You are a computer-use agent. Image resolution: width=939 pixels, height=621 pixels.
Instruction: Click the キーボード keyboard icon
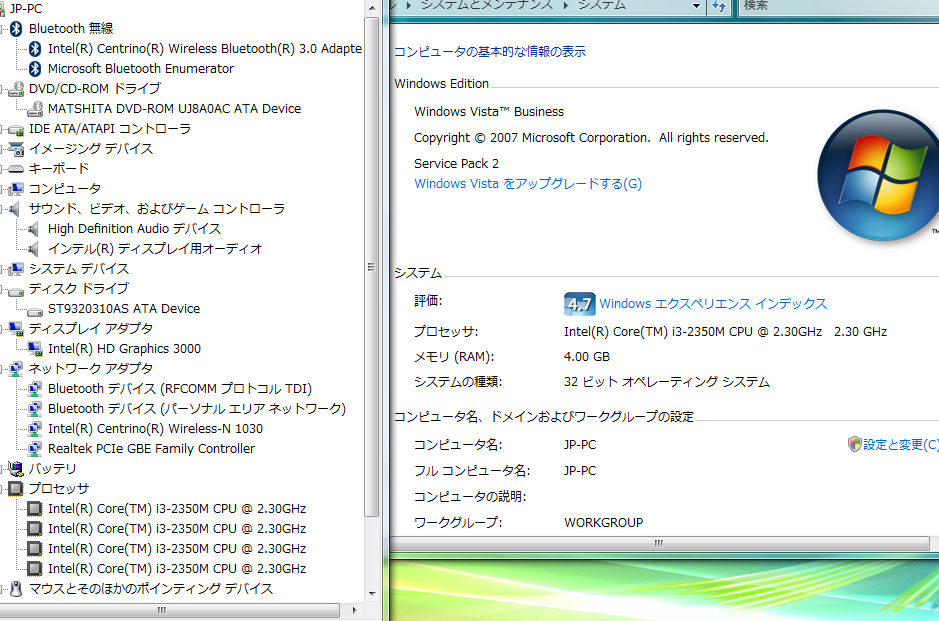tap(16, 169)
